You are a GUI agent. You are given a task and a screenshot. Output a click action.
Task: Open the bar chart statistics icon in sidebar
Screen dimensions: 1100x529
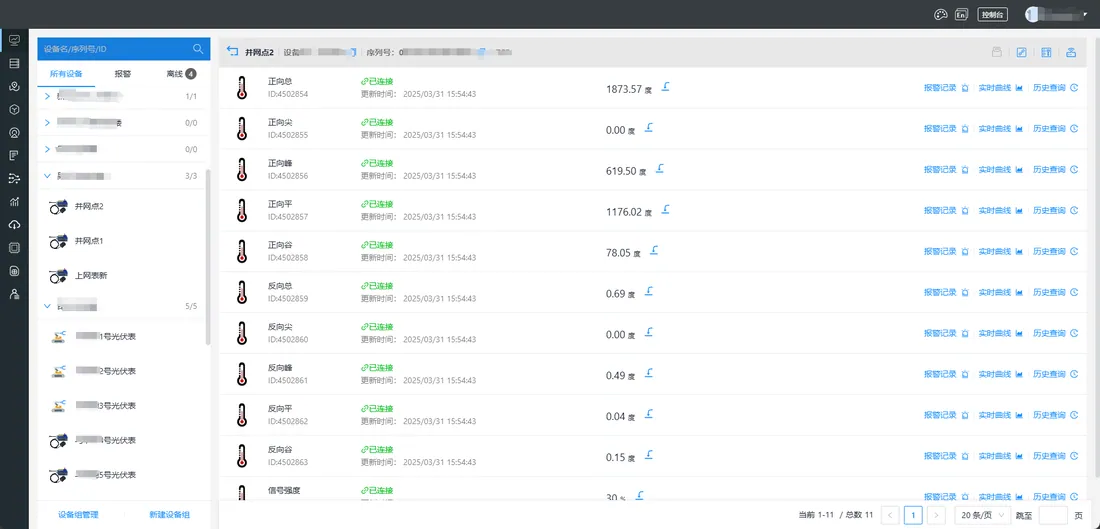14,202
